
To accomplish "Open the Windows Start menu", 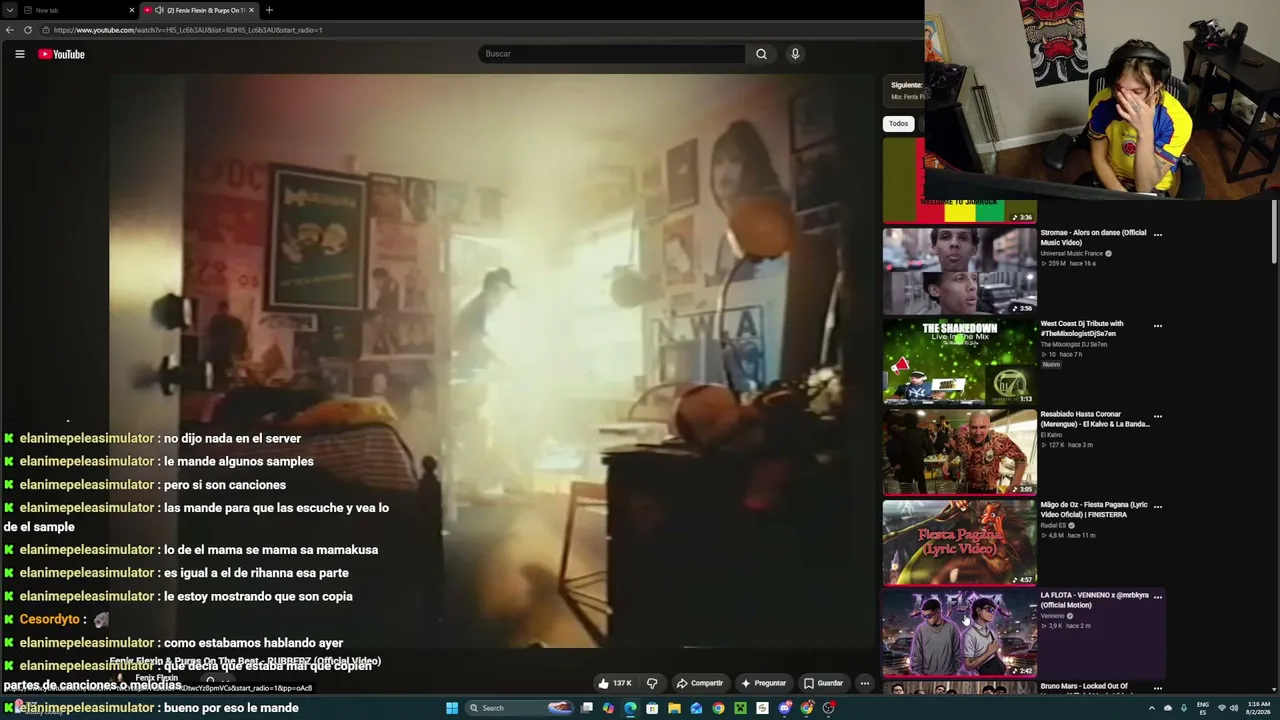I will [x=452, y=708].
